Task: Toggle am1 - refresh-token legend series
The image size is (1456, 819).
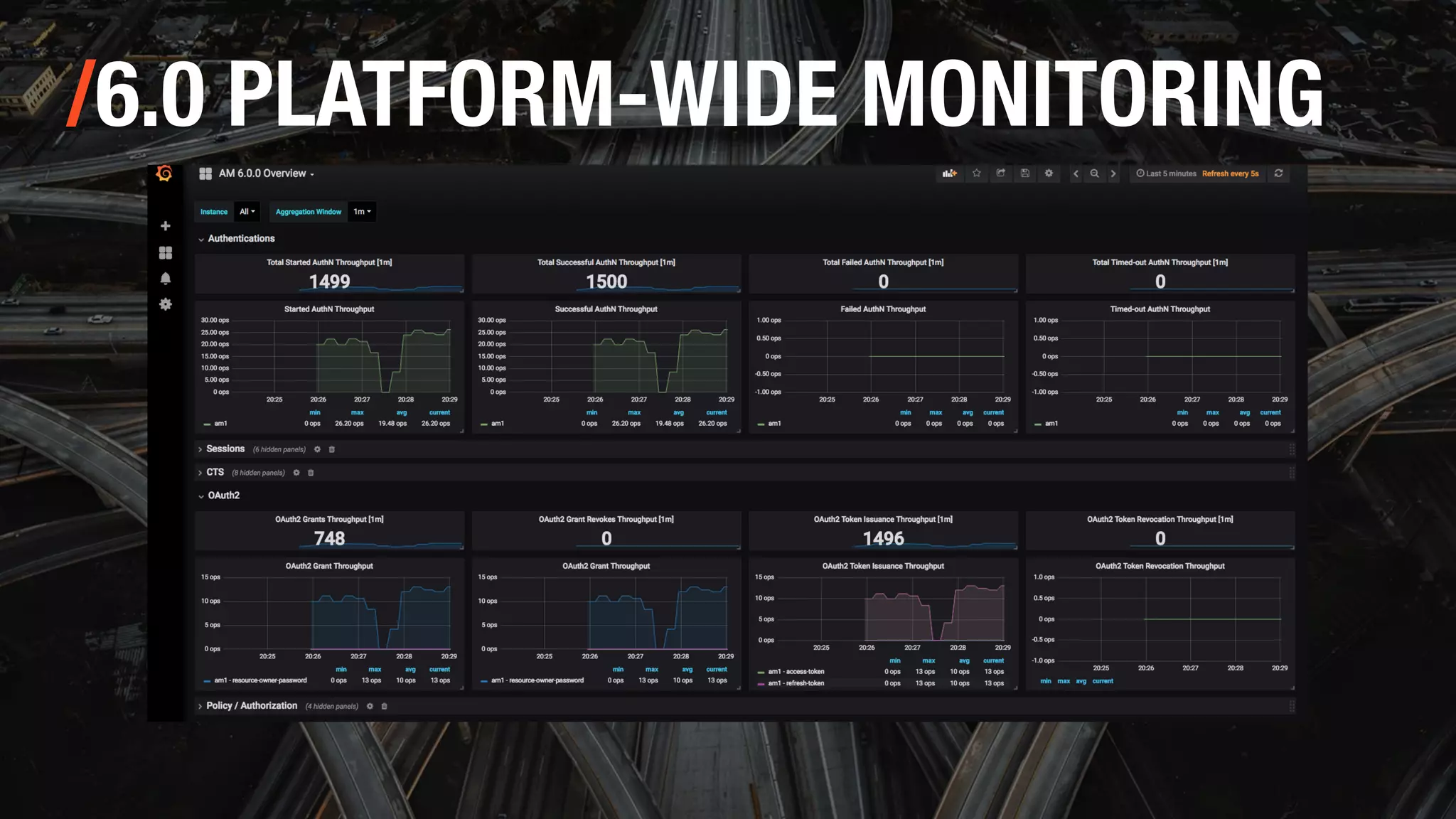Action: (796, 683)
